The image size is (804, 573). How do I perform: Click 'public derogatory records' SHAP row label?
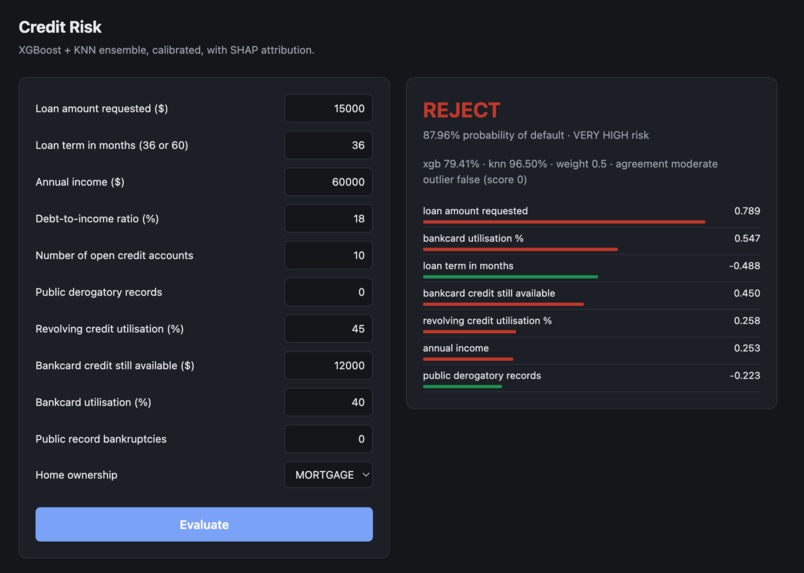[482, 376]
